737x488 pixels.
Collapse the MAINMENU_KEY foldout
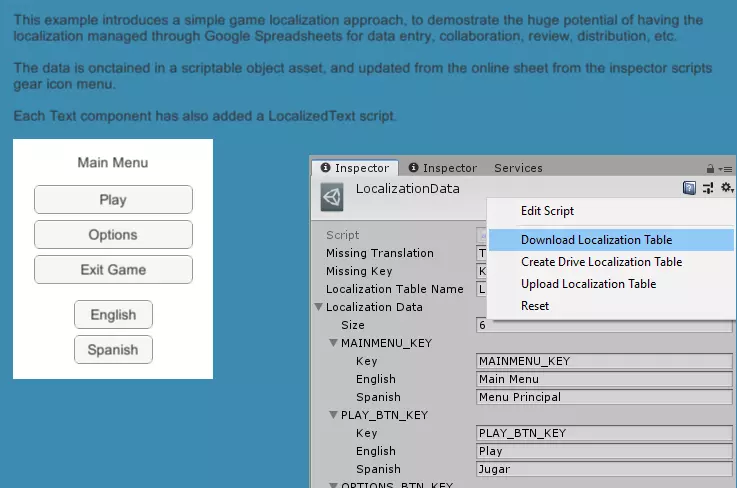click(333, 343)
